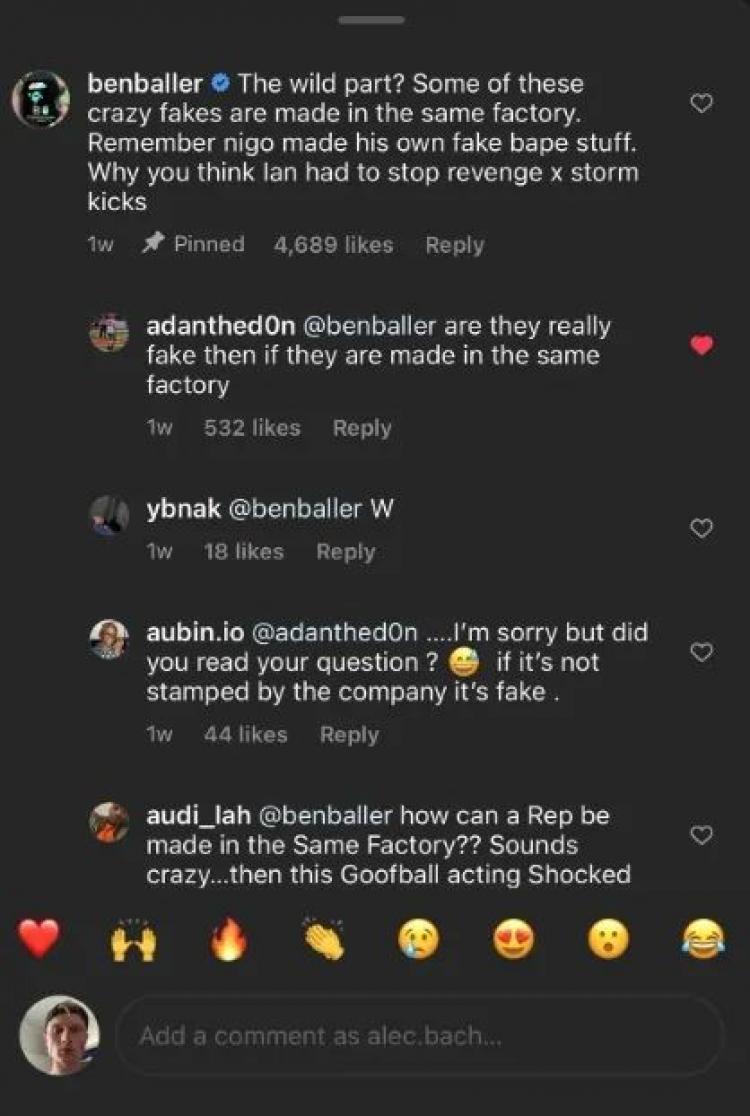This screenshot has height=1116, width=750.
Task: View the 4,689 likes on pinned comment
Action: tap(333, 245)
